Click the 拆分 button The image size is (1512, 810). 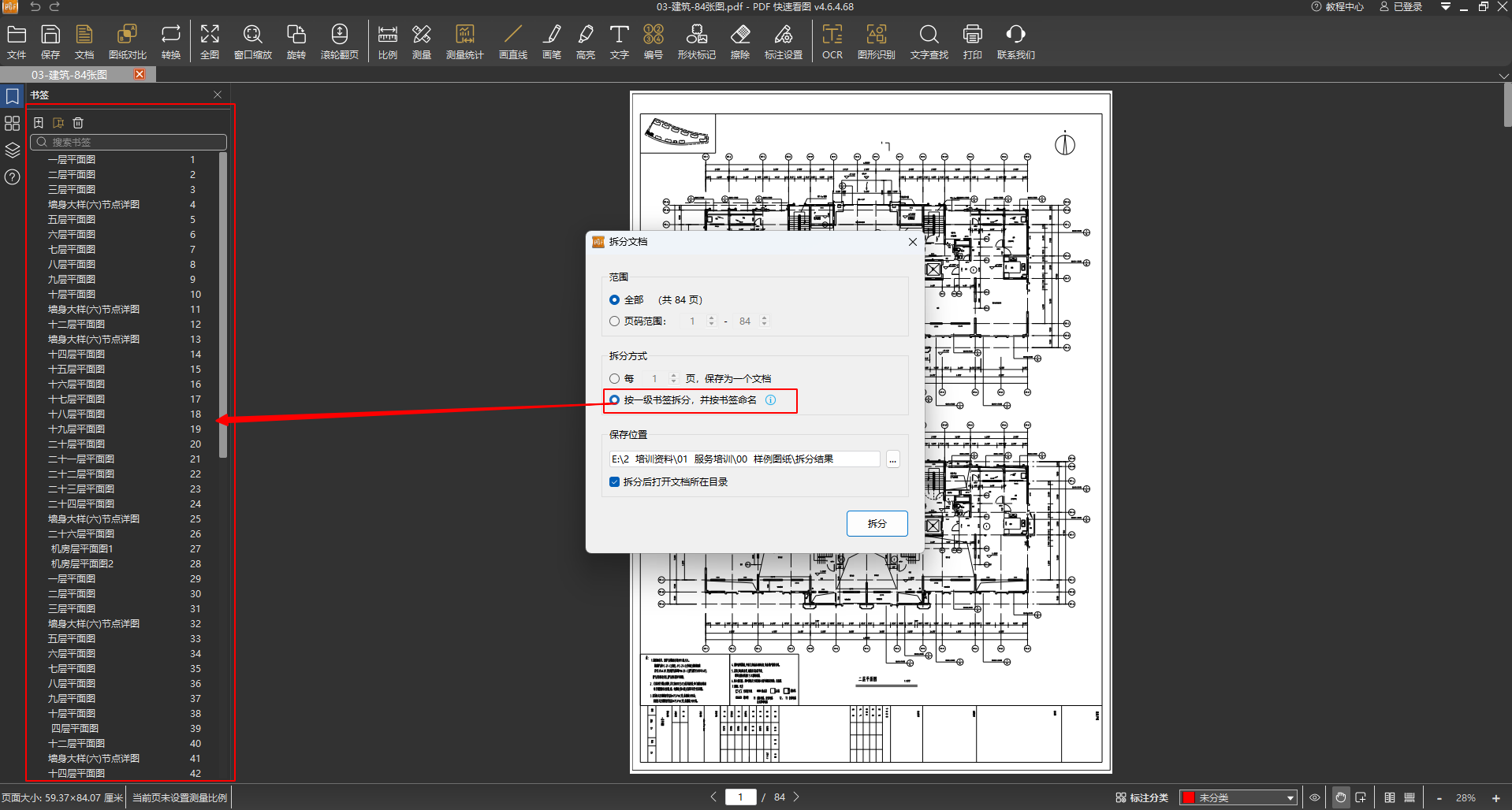(x=877, y=524)
